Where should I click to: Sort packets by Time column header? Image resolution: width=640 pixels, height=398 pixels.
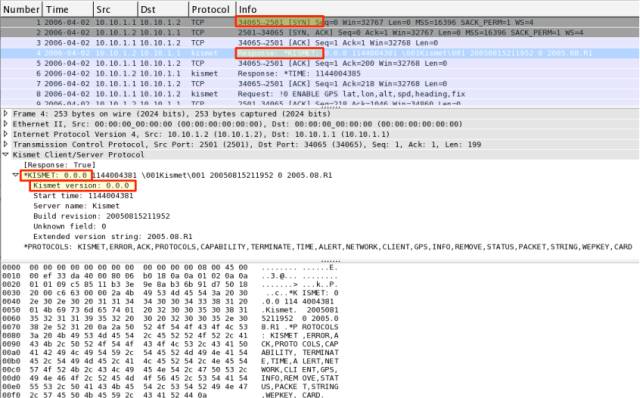(x=67, y=9)
